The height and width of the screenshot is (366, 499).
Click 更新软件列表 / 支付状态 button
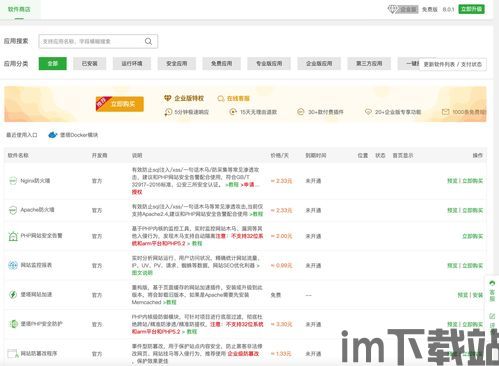[x=453, y=64]
